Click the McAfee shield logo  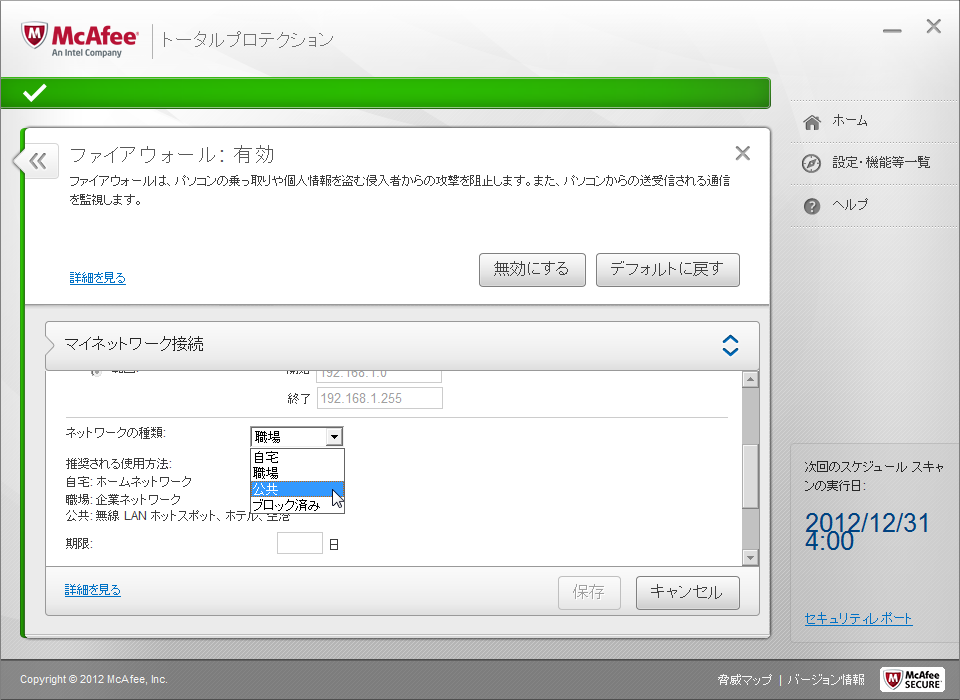point(34,35)
